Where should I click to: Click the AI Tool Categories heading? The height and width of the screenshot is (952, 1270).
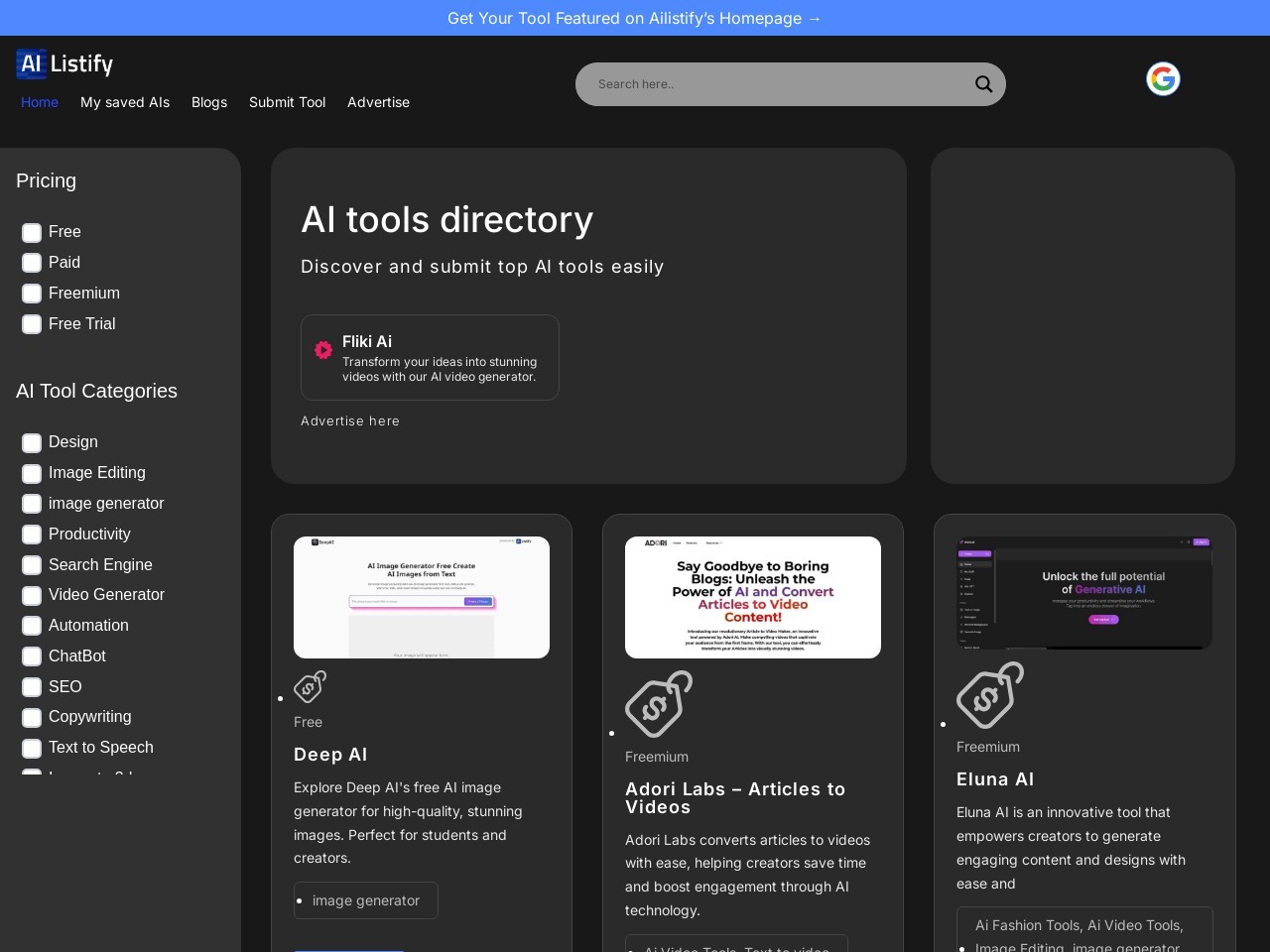[x=96, y=391]
